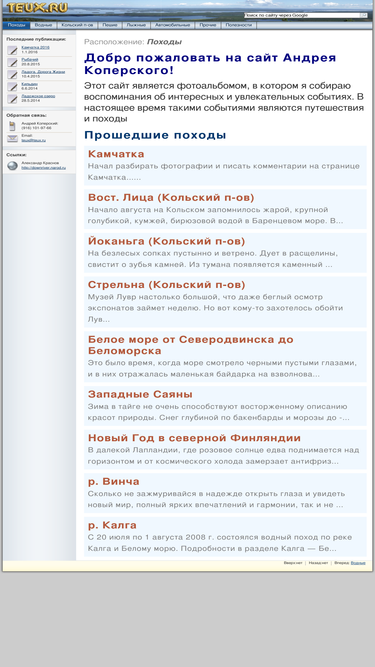This screenshot has width=375, height=667.
Task: Open the р. Калга heading
Action: click(x=112, y=525)
